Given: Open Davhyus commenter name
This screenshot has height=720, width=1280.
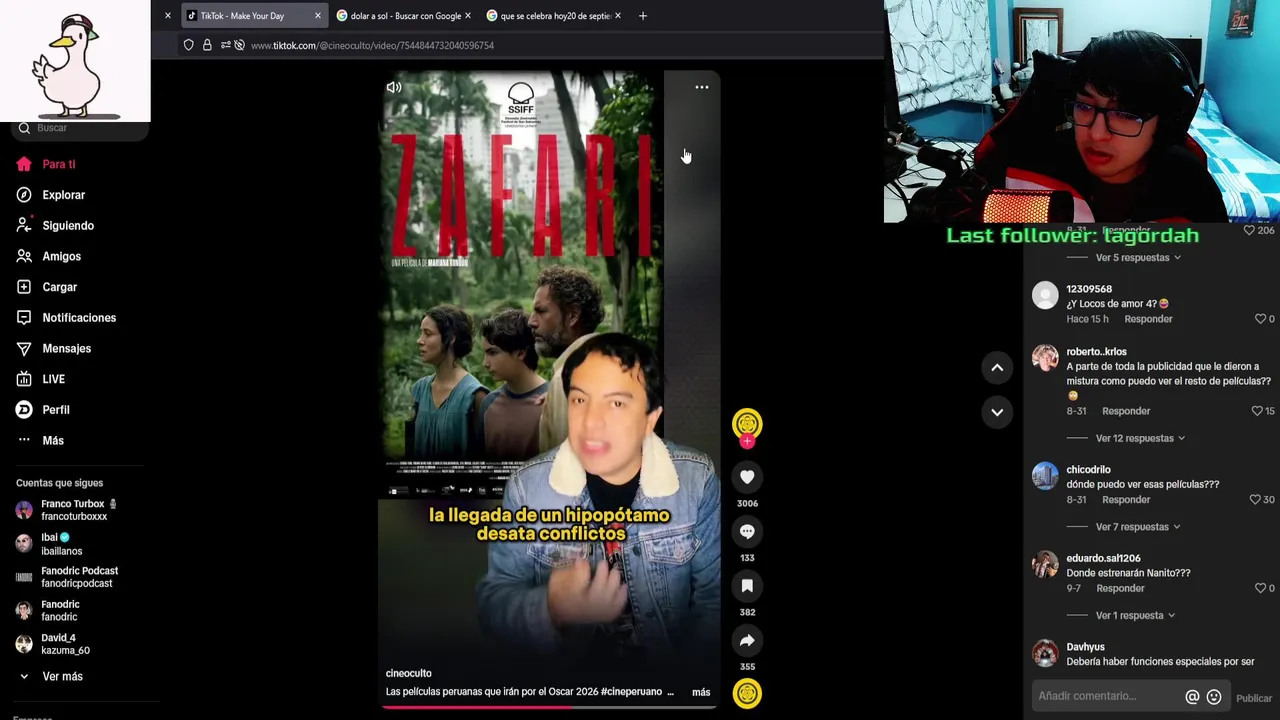Looking at the screenshot, I should [1085, 647].
